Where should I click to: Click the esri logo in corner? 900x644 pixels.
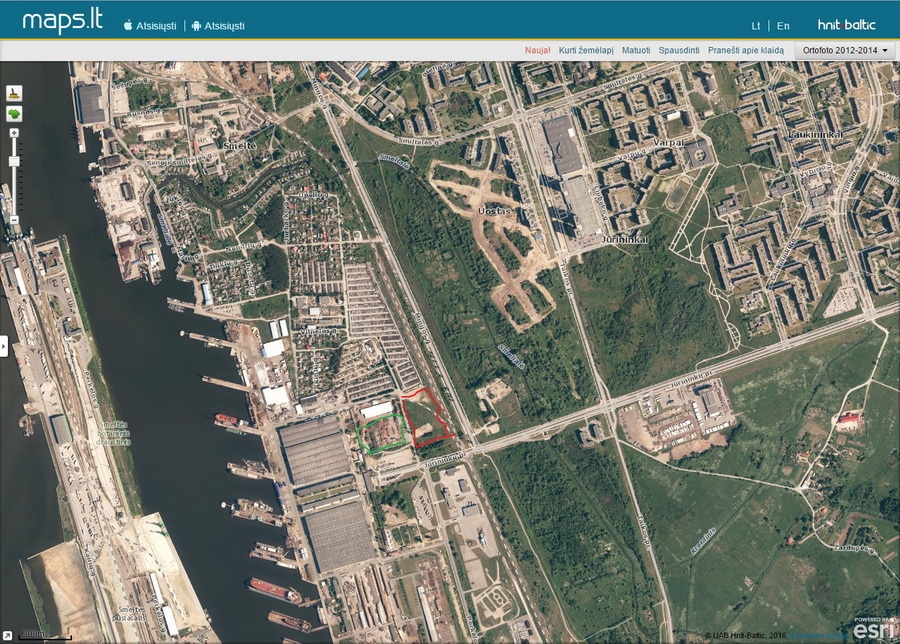873,629
